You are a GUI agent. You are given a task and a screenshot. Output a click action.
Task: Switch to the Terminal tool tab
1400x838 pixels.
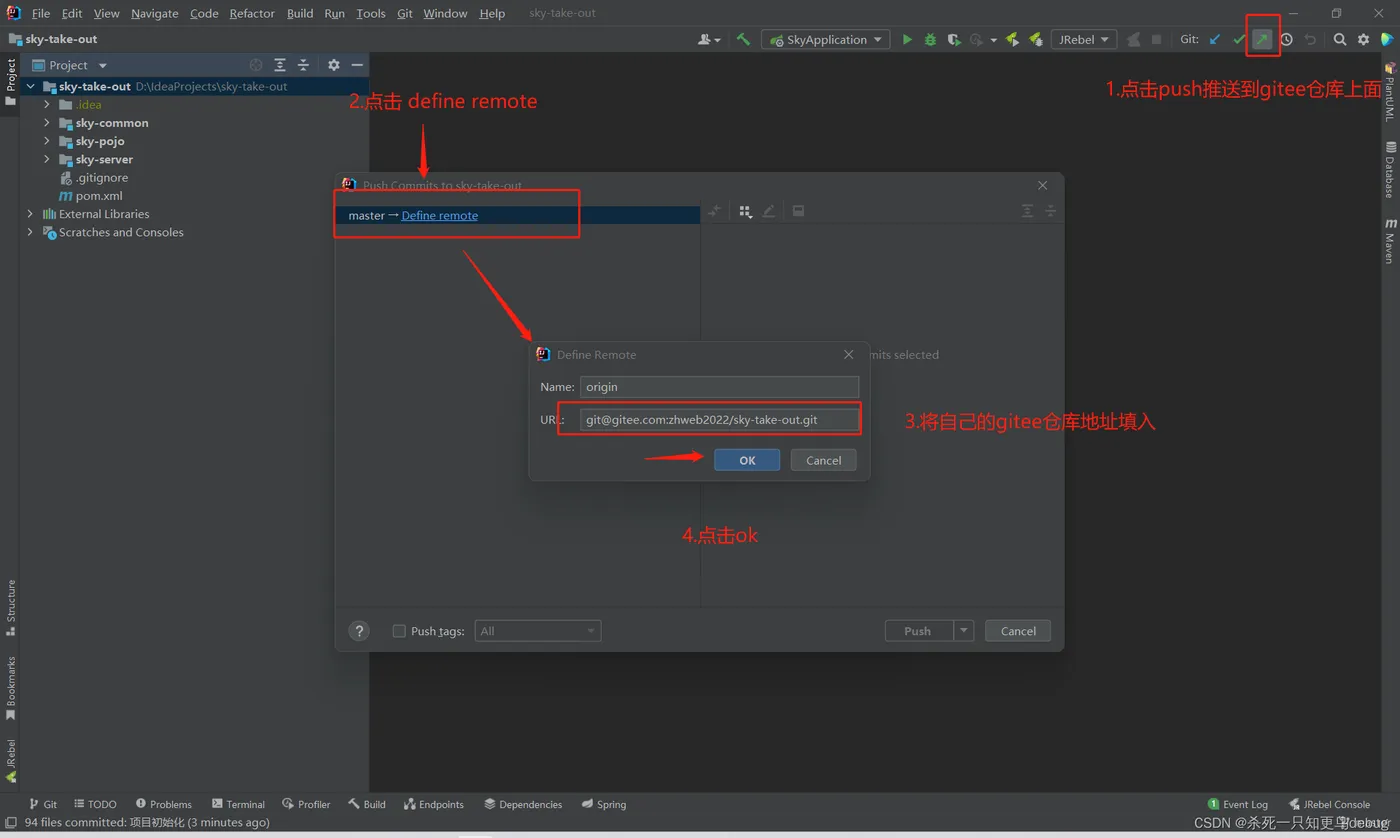(238, 804)
